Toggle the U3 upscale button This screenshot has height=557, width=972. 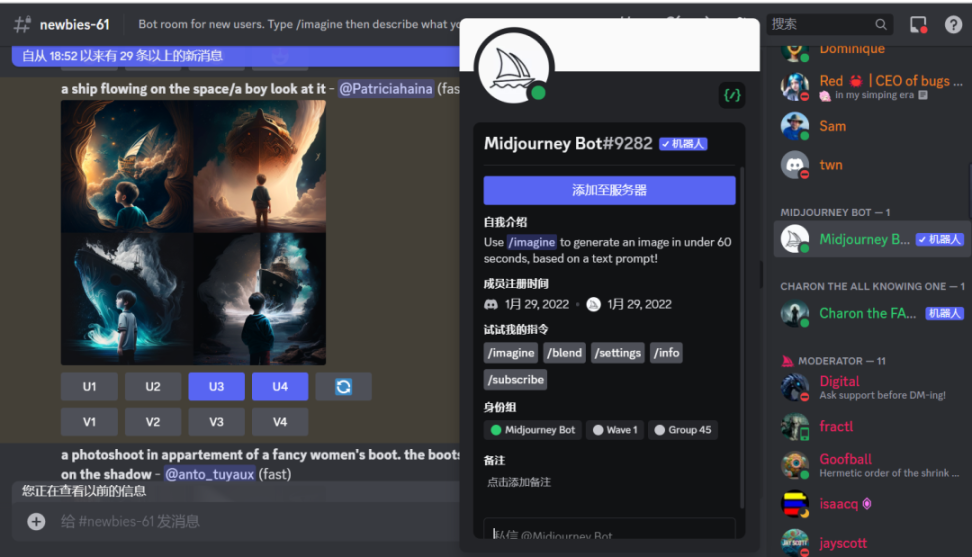click(x=216, y=386)
